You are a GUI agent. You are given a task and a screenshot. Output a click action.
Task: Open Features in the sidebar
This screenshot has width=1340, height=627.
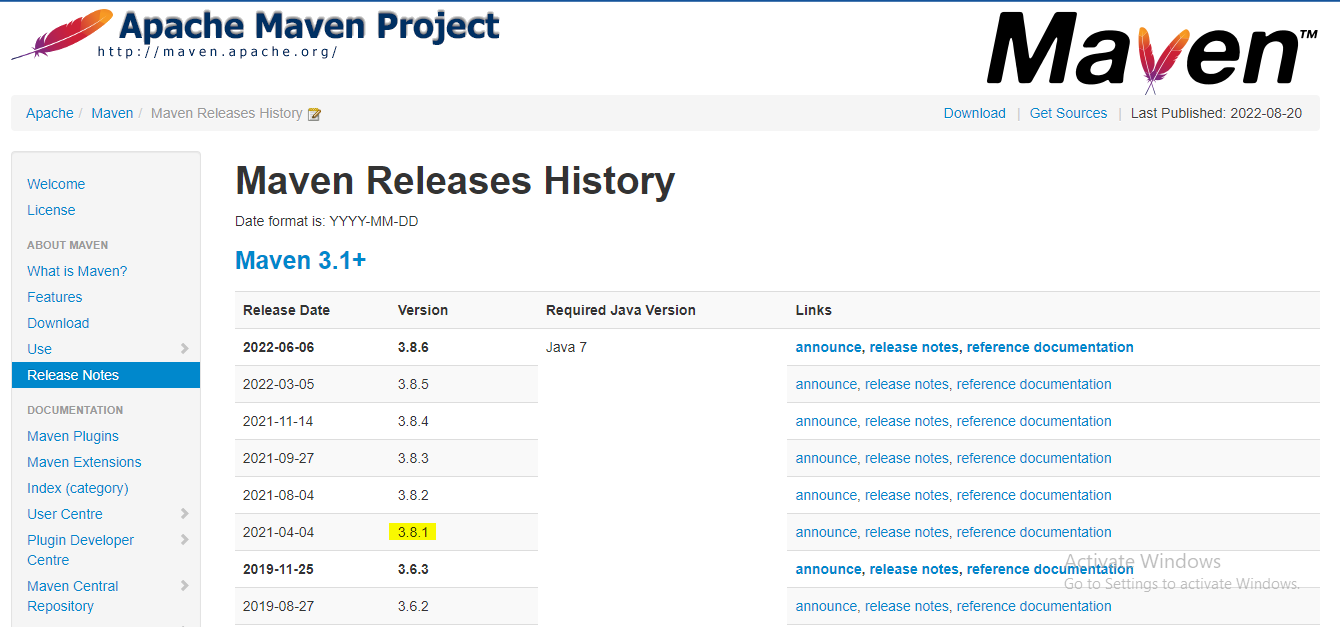point(55,297)
